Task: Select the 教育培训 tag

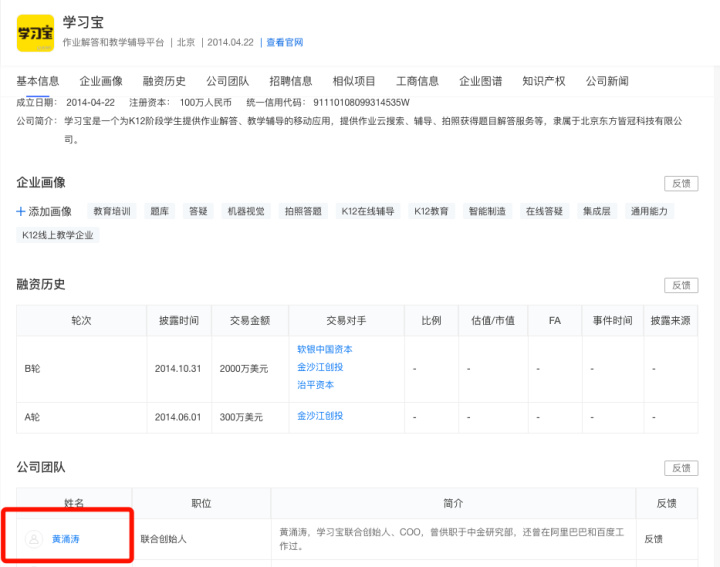Action: pos(112,211)
